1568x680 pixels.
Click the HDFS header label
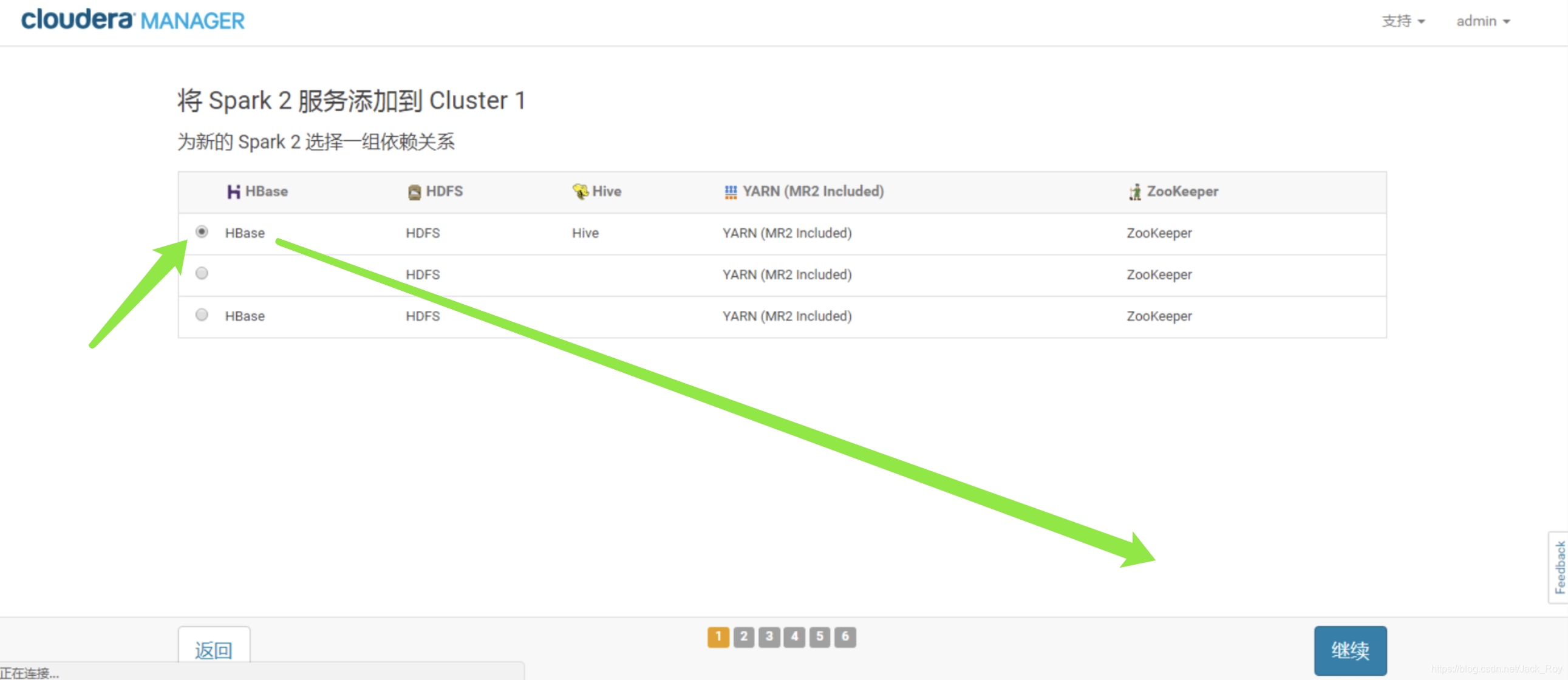point(445,192)
